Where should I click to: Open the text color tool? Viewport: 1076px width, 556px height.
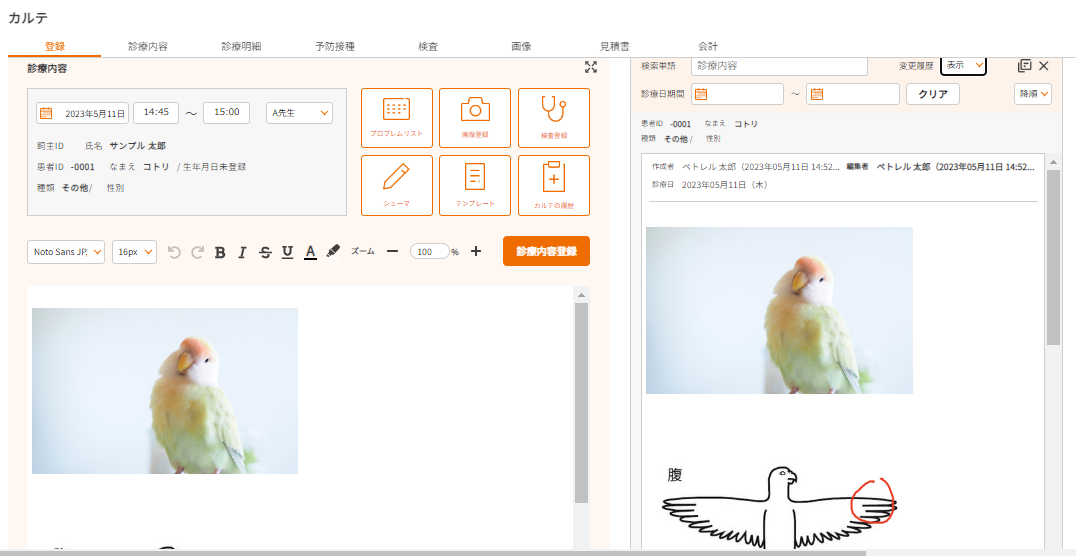310,252
